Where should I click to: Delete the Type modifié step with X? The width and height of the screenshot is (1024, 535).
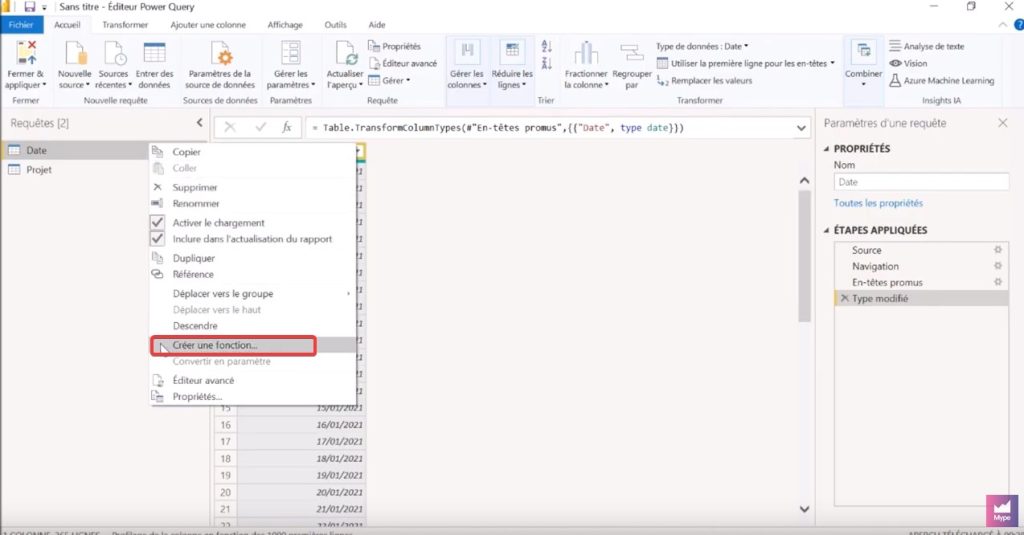[844, 299]
